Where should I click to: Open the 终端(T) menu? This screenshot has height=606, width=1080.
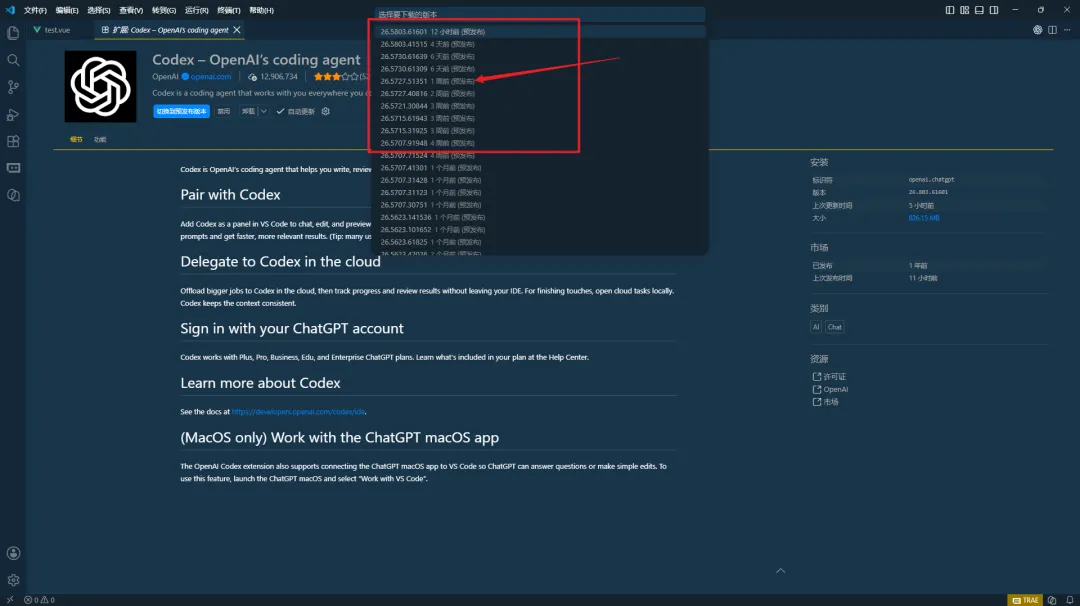point(229,10)
